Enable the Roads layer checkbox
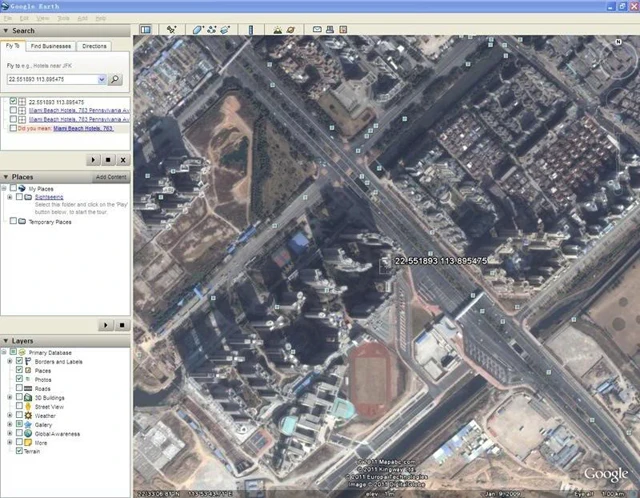The image size is (640, 498). pyautogui.click(x=20, y=388)
